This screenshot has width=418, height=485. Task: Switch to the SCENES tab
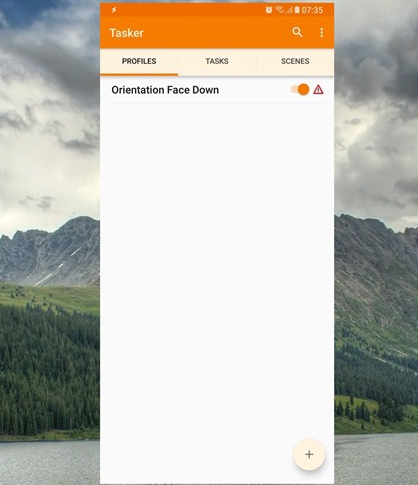295,61
